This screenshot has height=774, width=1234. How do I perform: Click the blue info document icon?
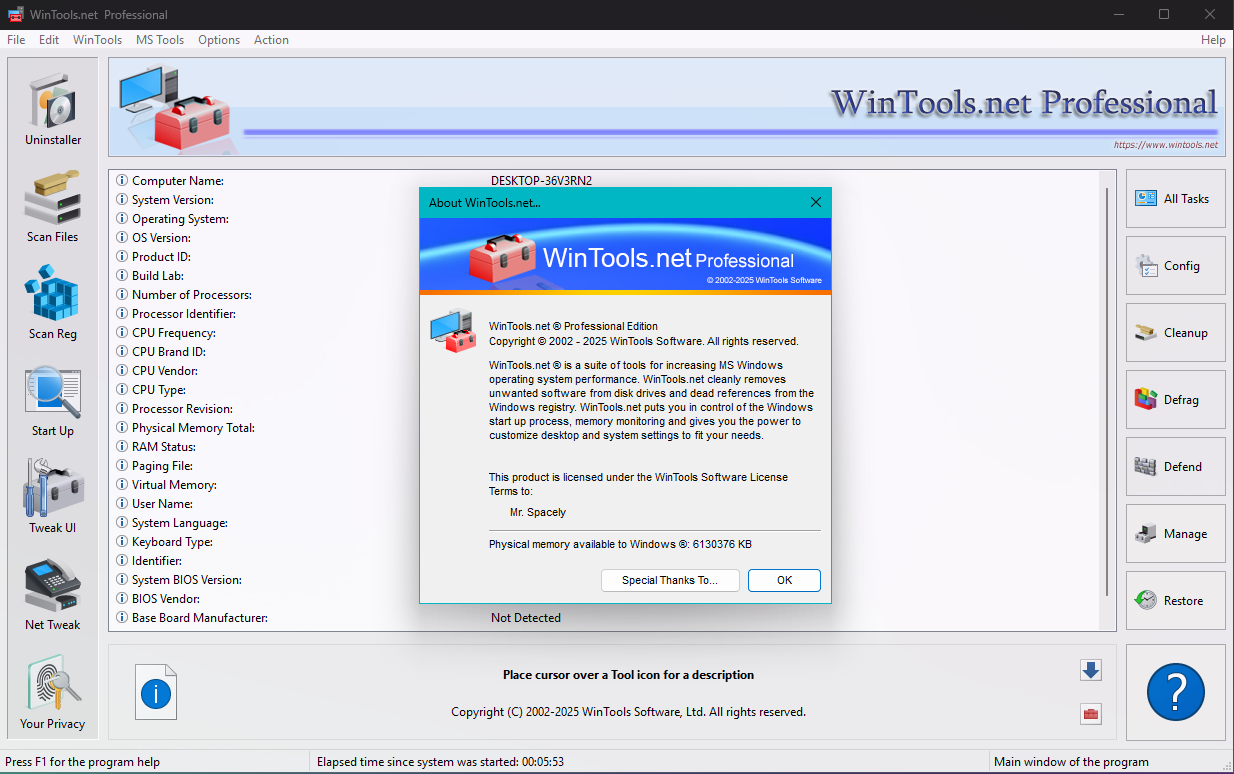pyautogui.click(x=156, y=693)
